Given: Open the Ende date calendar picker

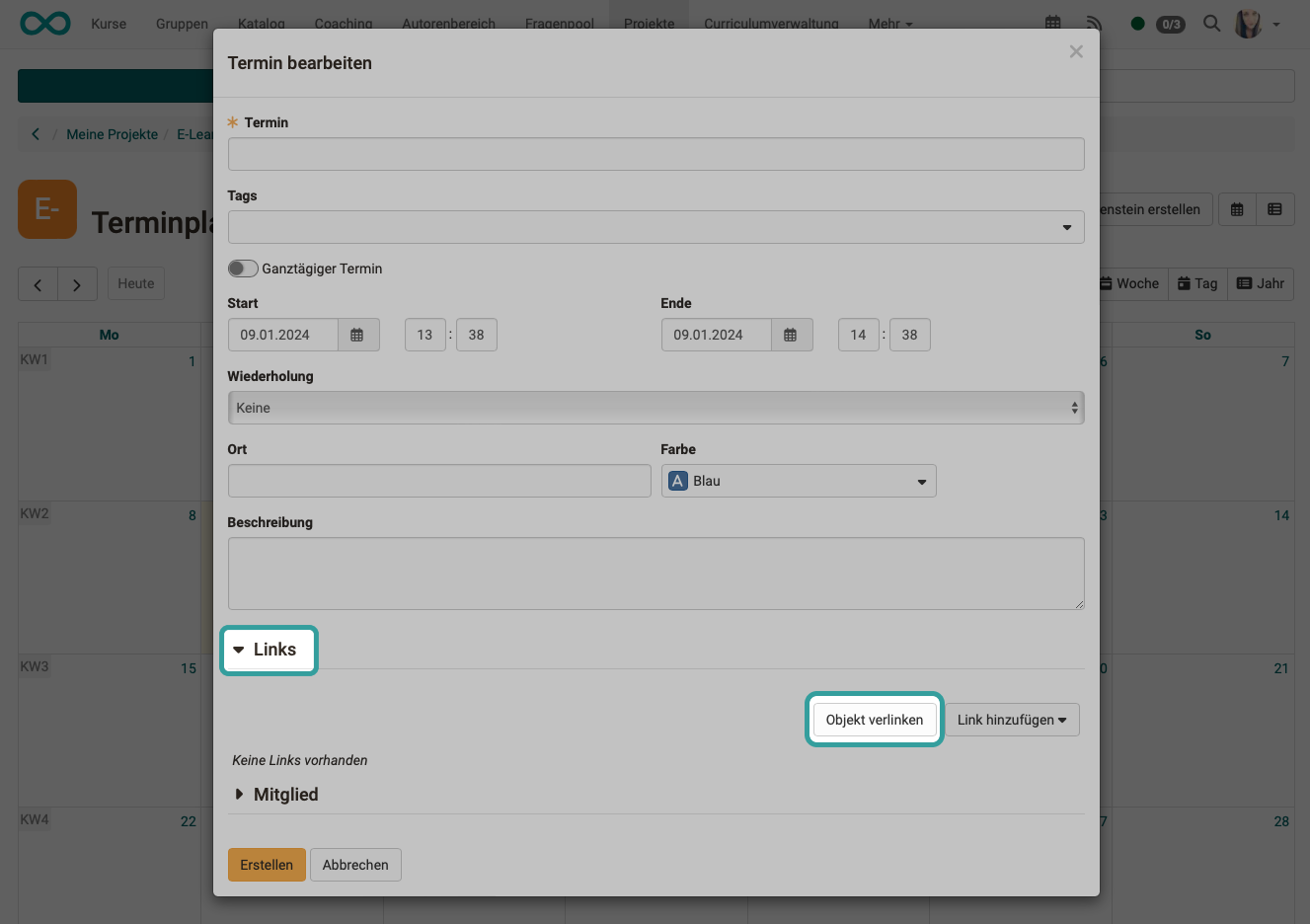Looking at the screenshot, I should coord(791,335).
